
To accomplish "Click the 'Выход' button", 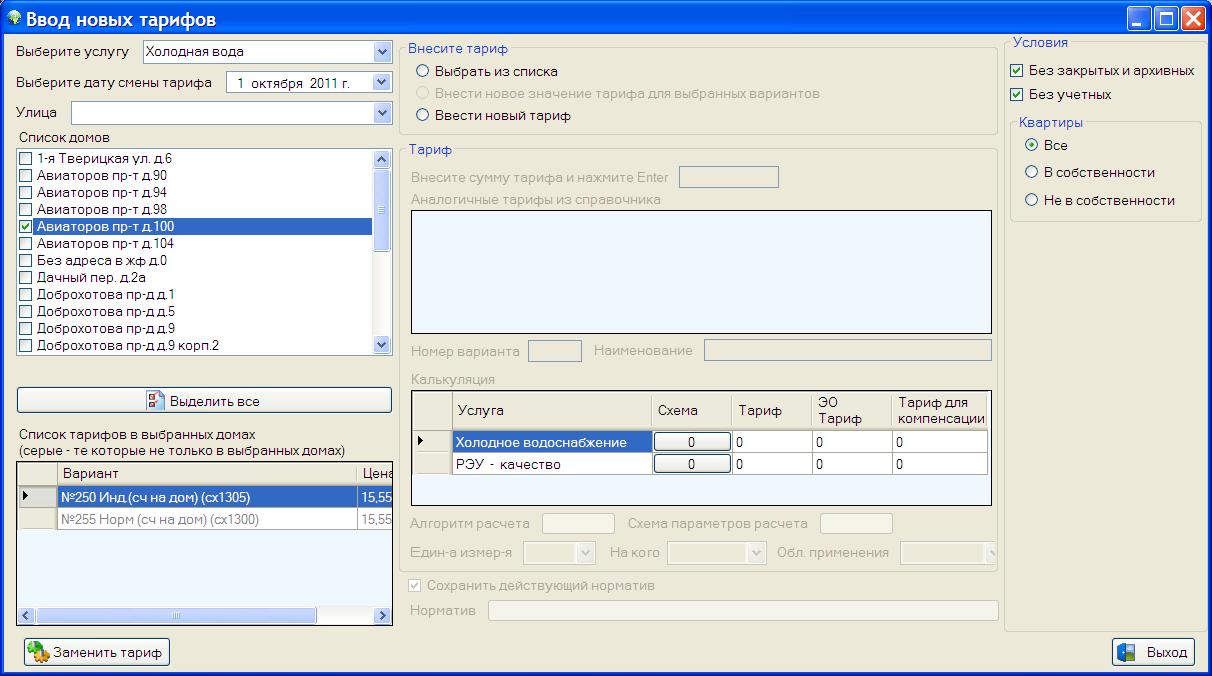I will click(1153, 653).
